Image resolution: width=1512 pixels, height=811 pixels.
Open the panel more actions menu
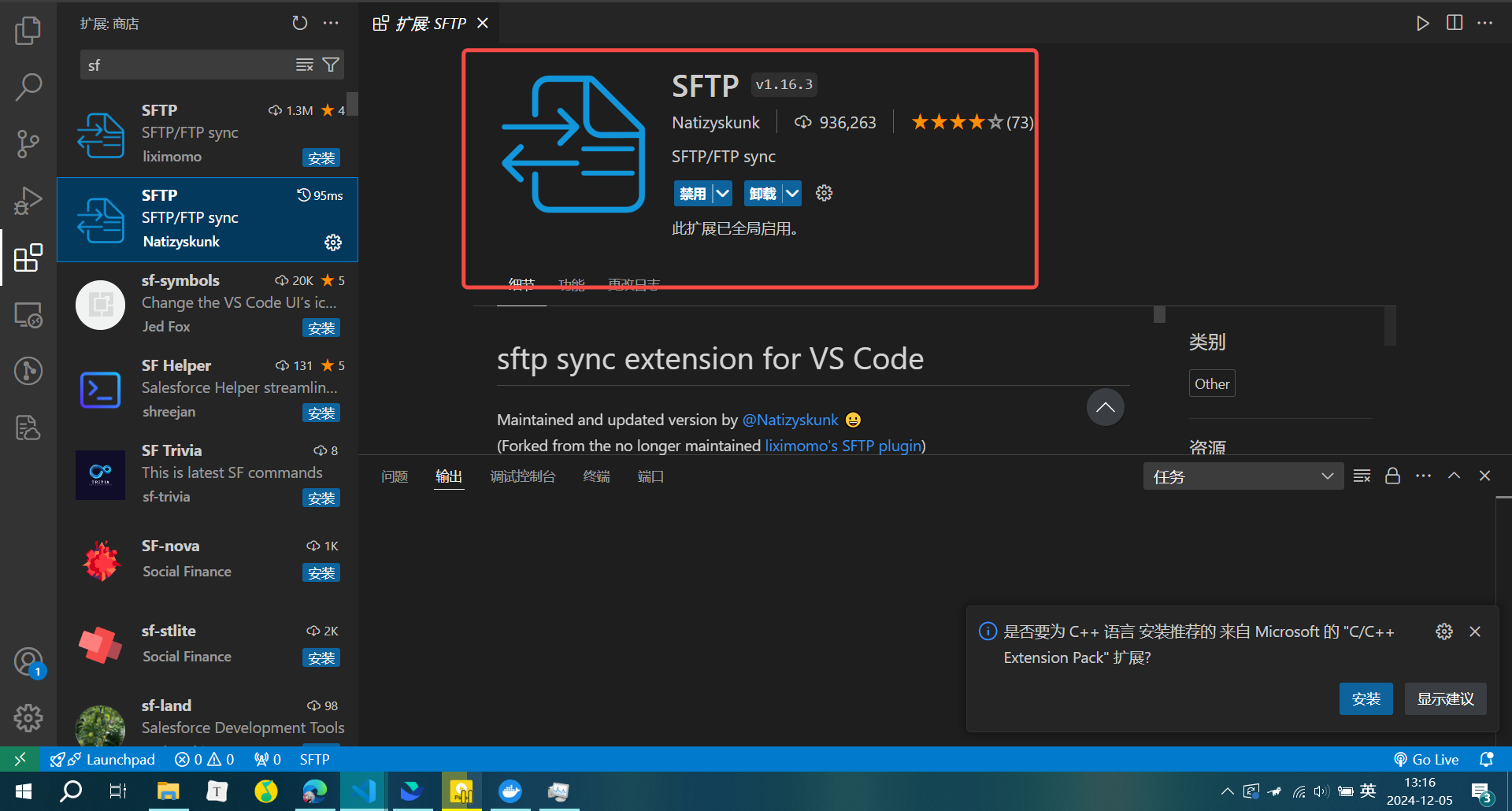1423,476
